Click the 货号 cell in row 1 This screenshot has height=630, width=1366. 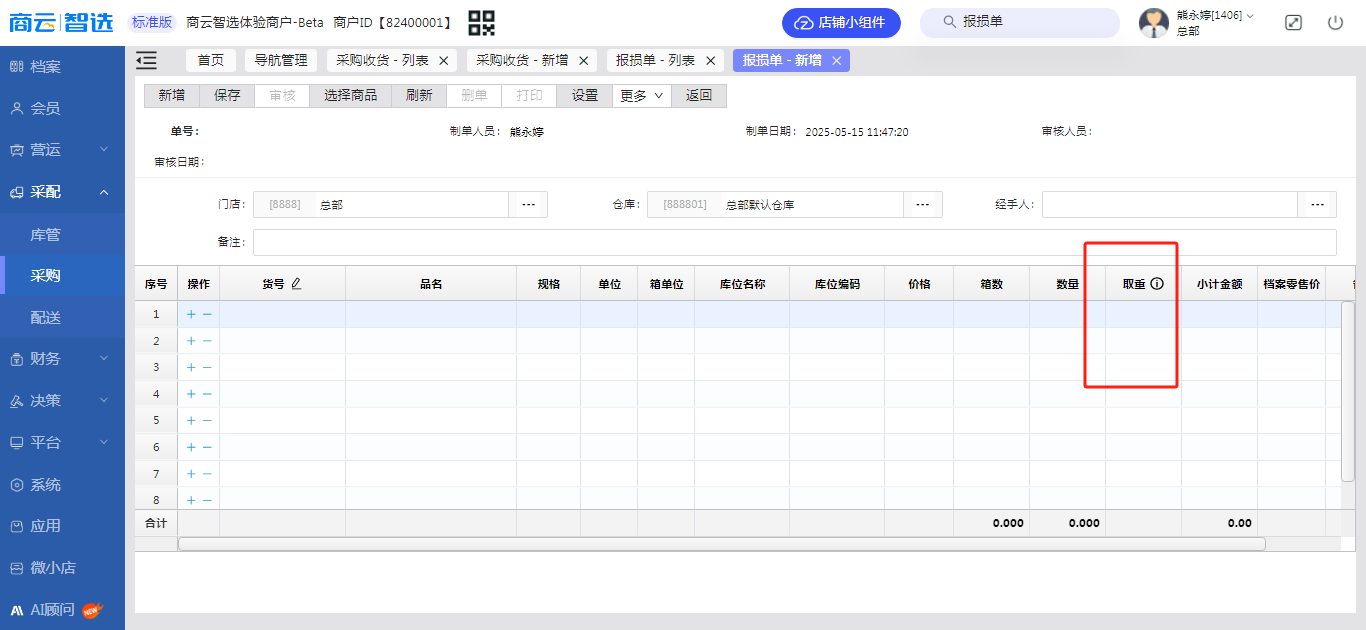pos(283,314)
